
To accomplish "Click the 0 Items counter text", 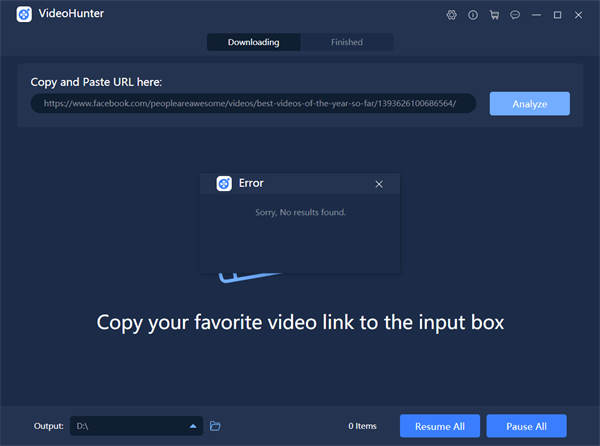I will coord(362,426).
